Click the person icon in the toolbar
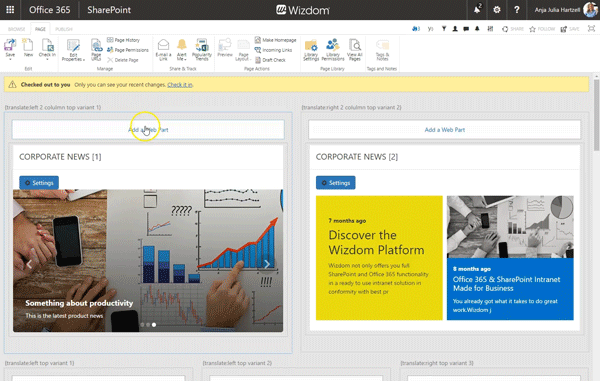Viewport: 600px width, 381px height. (455, 29)
